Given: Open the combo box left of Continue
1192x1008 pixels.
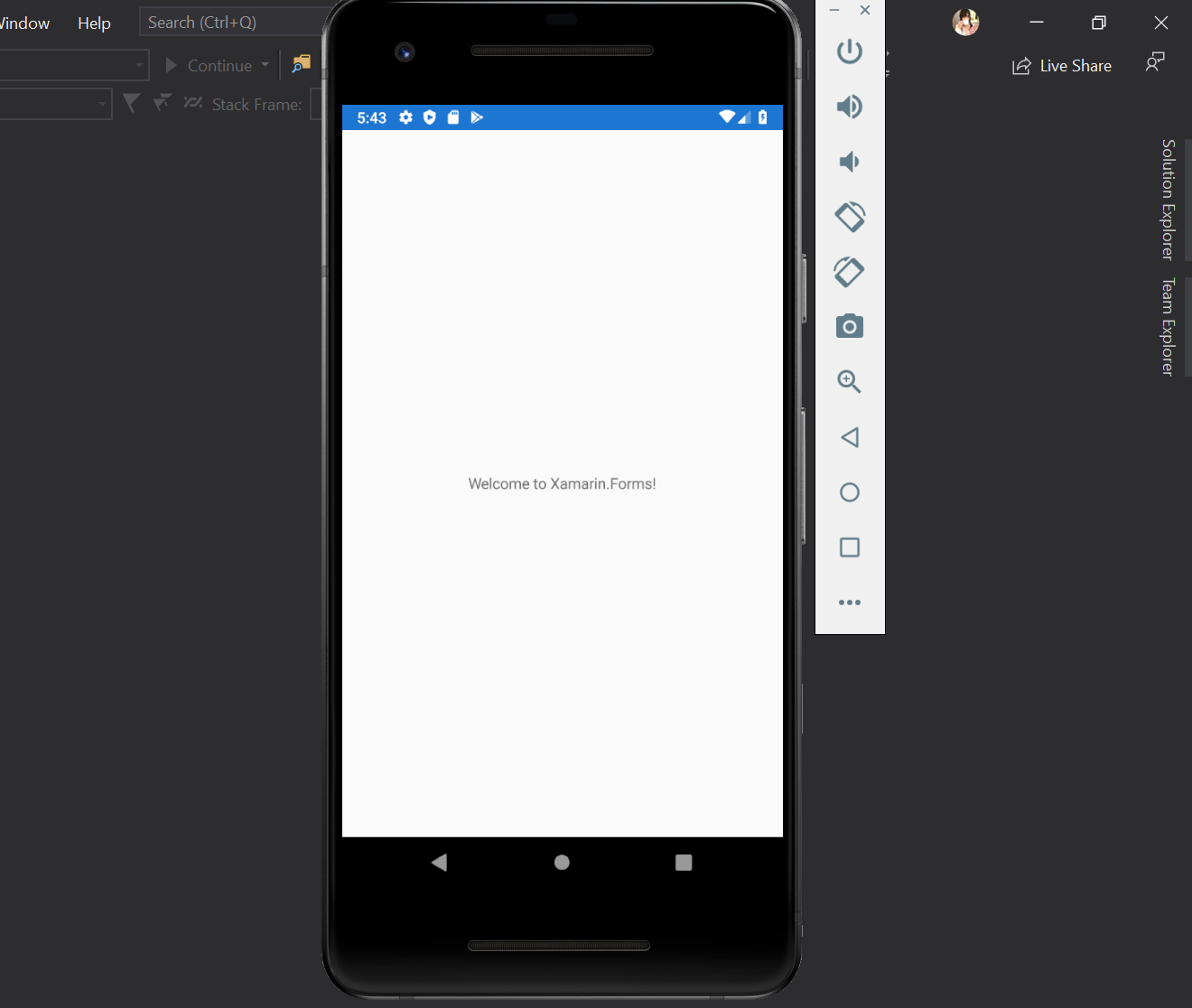Looking at the screenshot, I should [74, 65].
